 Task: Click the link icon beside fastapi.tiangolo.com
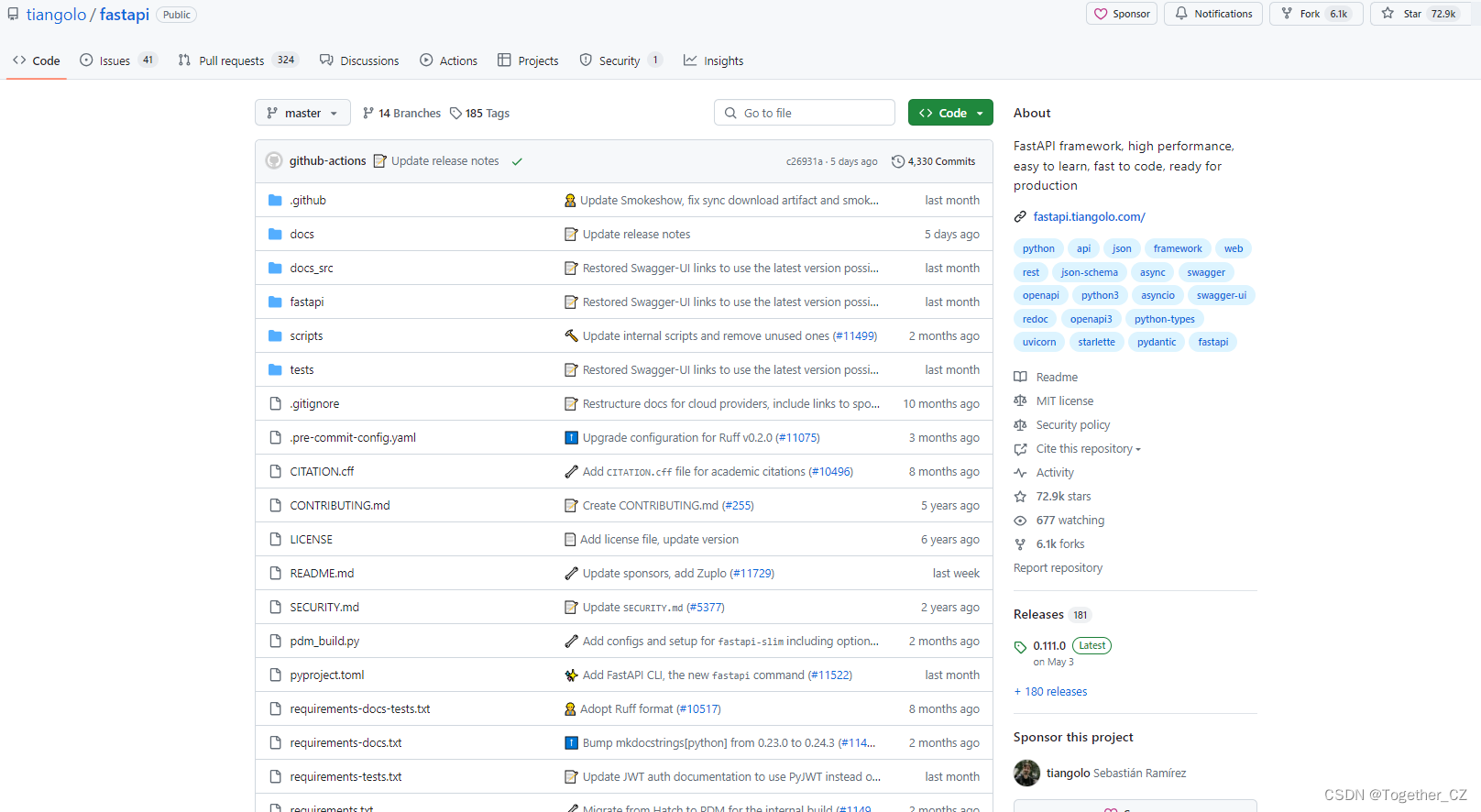point(1020,217)
